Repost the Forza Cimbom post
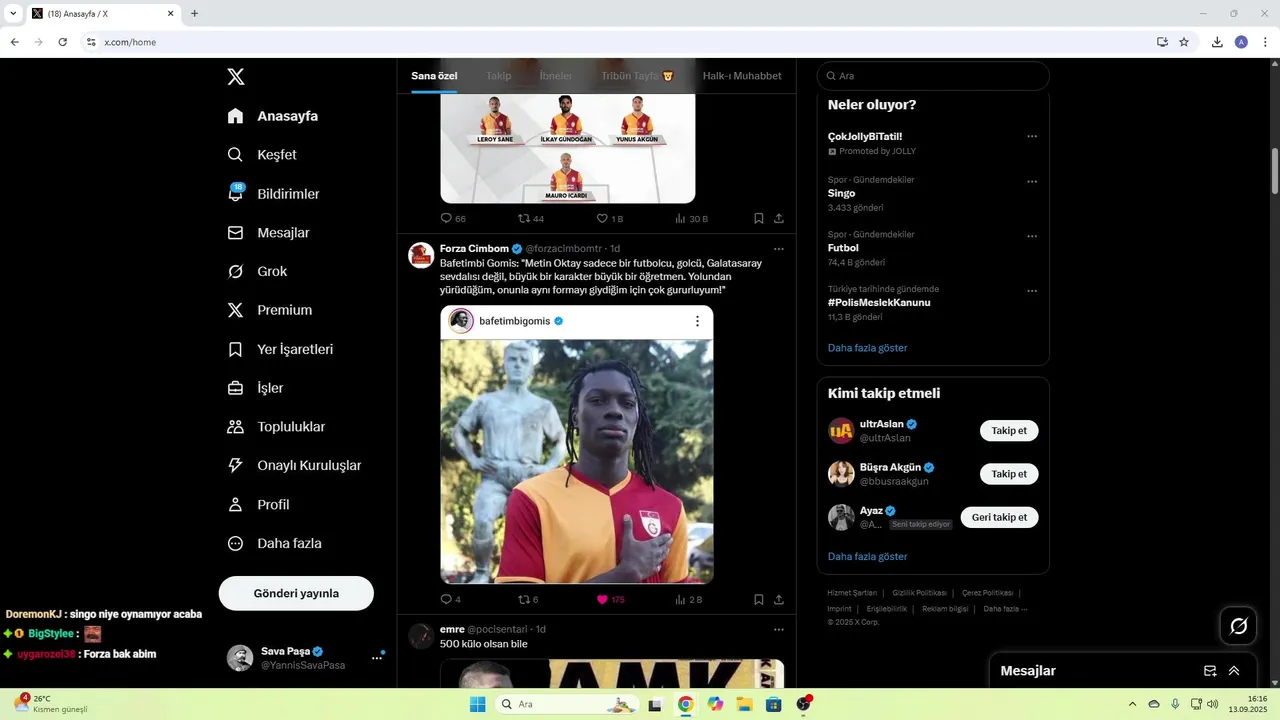The image size is (1280, 720). click(x=528, y=600)
